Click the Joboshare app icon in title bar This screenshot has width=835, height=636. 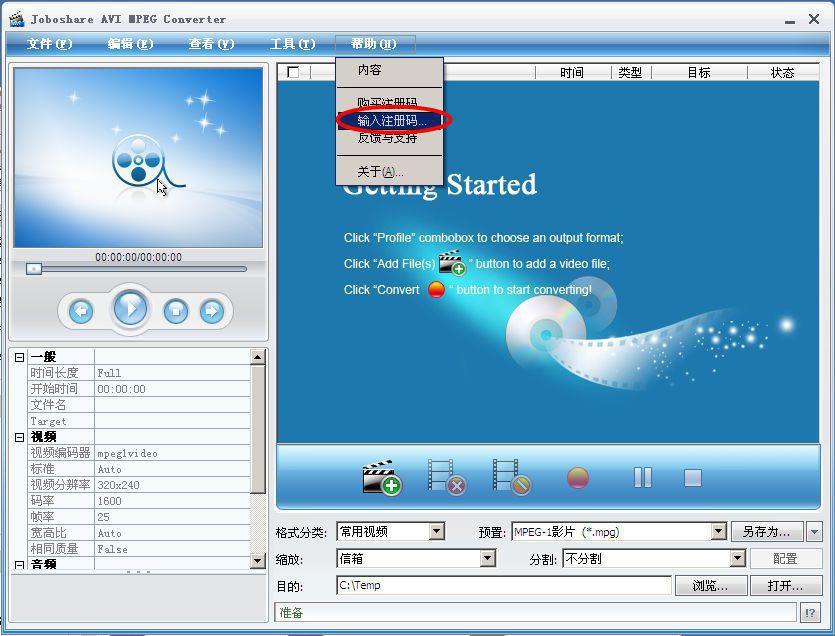(x=17, y=19)
